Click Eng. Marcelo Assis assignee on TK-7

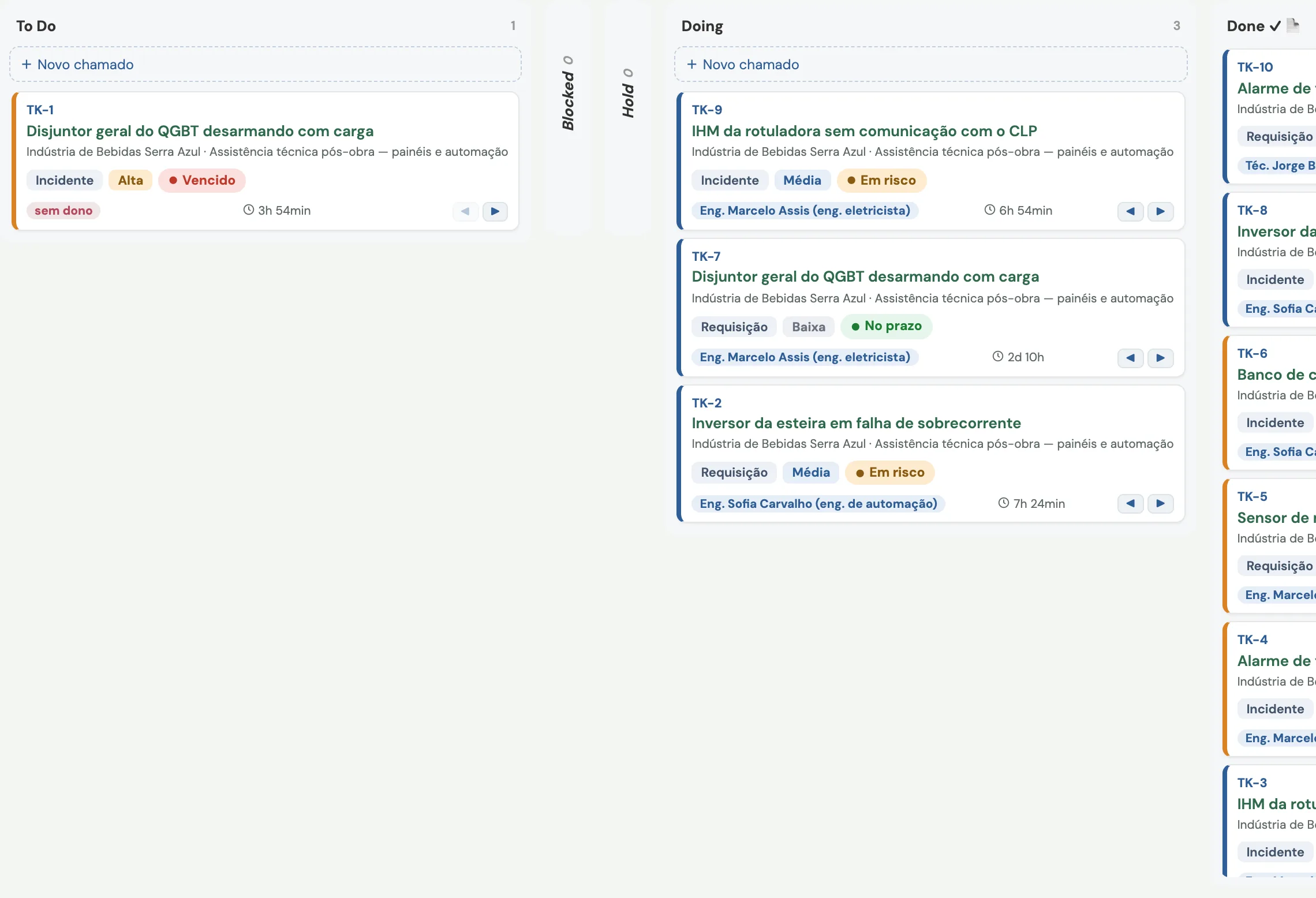[x=805, y=357]
